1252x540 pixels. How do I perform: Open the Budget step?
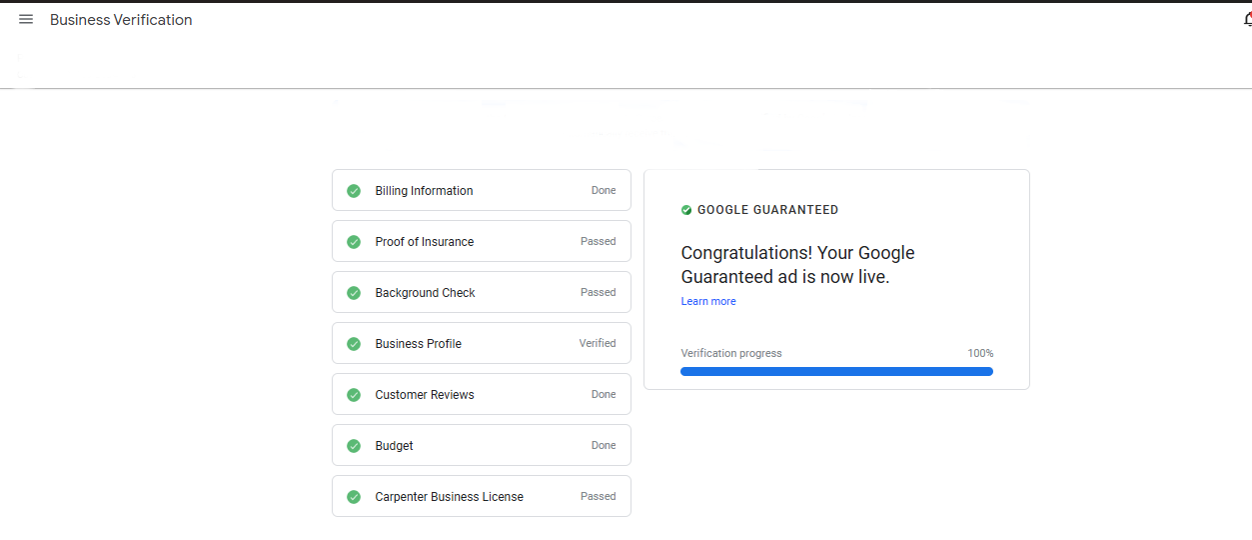(x=481, y=445)
